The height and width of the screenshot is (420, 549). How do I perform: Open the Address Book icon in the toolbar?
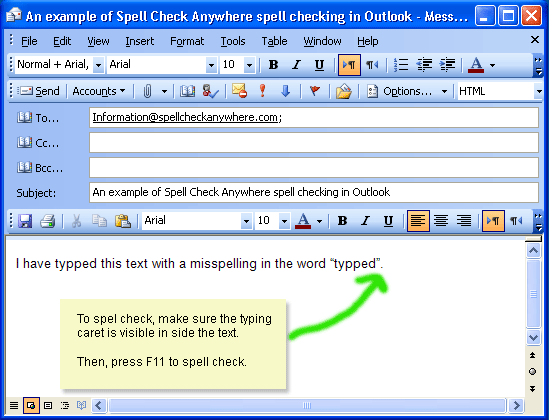coord(187,91)
